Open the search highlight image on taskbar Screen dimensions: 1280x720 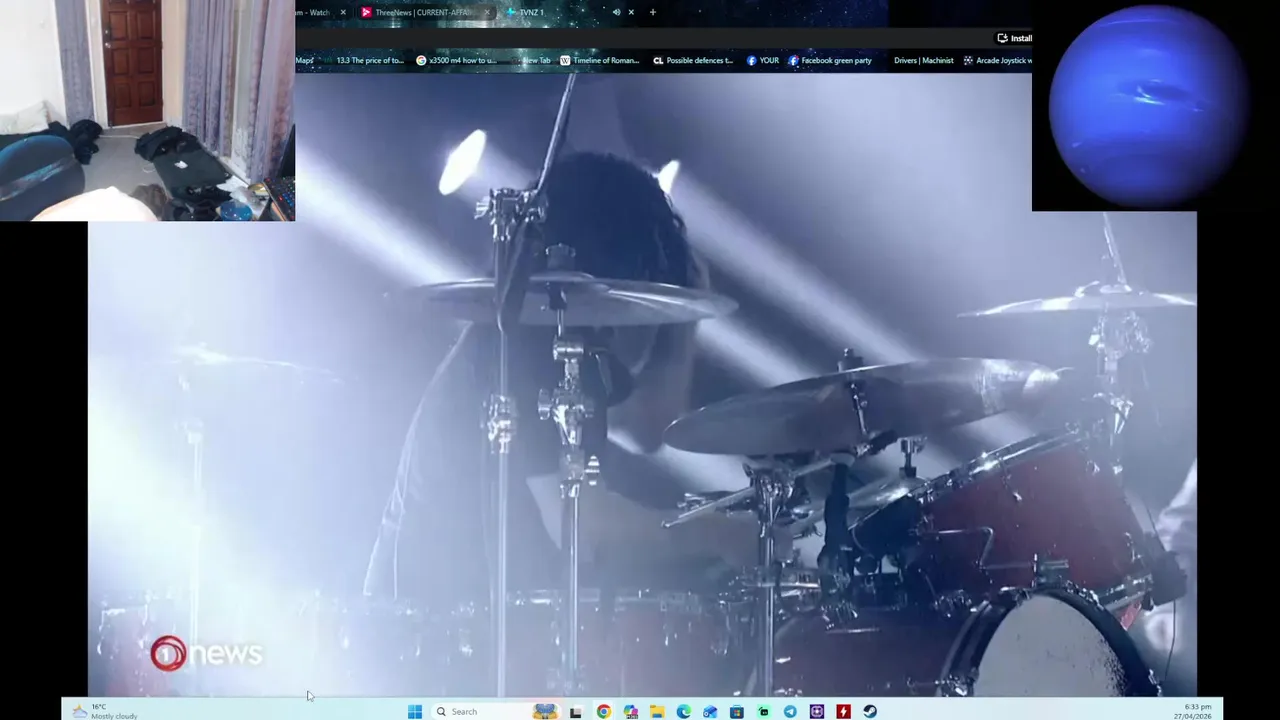[x=545, y=711]
